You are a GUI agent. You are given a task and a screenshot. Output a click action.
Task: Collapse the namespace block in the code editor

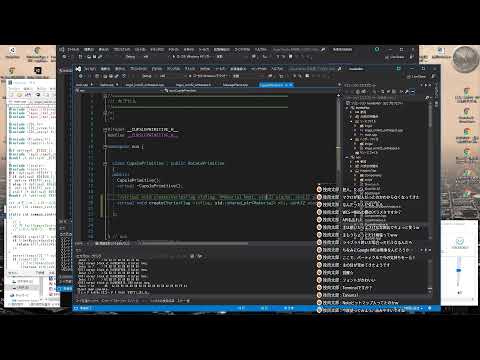coord(105,146)
